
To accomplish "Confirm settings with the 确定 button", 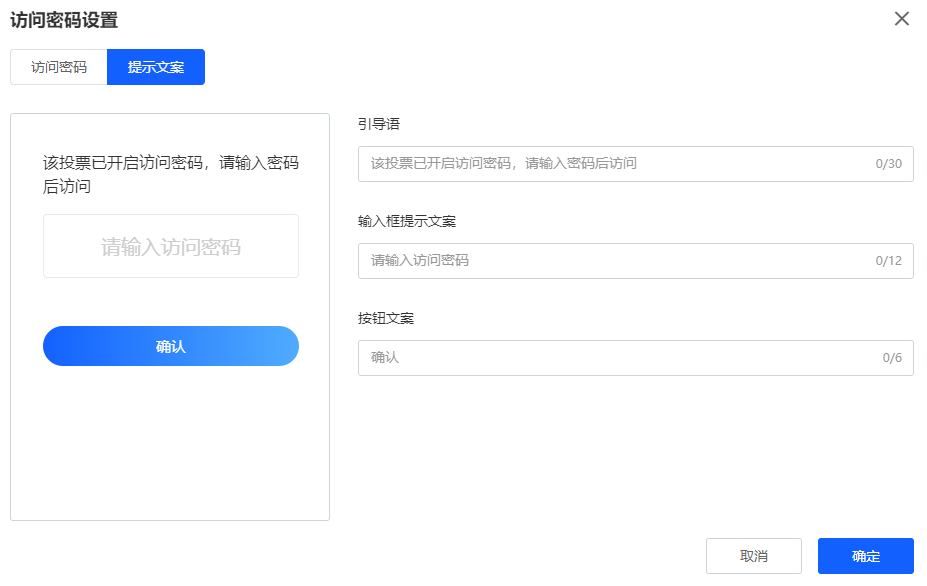I will [865, 556].
